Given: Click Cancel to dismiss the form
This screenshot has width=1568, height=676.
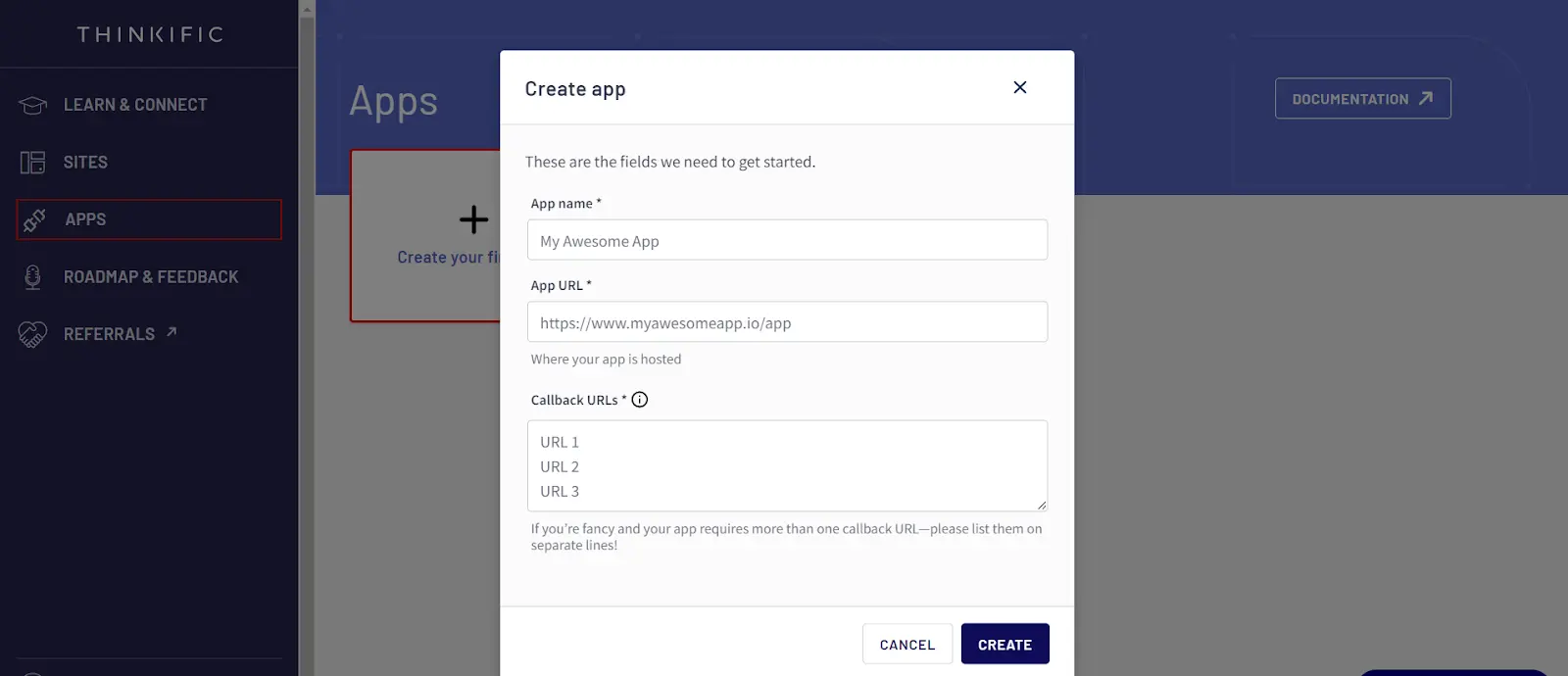Looking at the screenshot, I should click(906, 644).
